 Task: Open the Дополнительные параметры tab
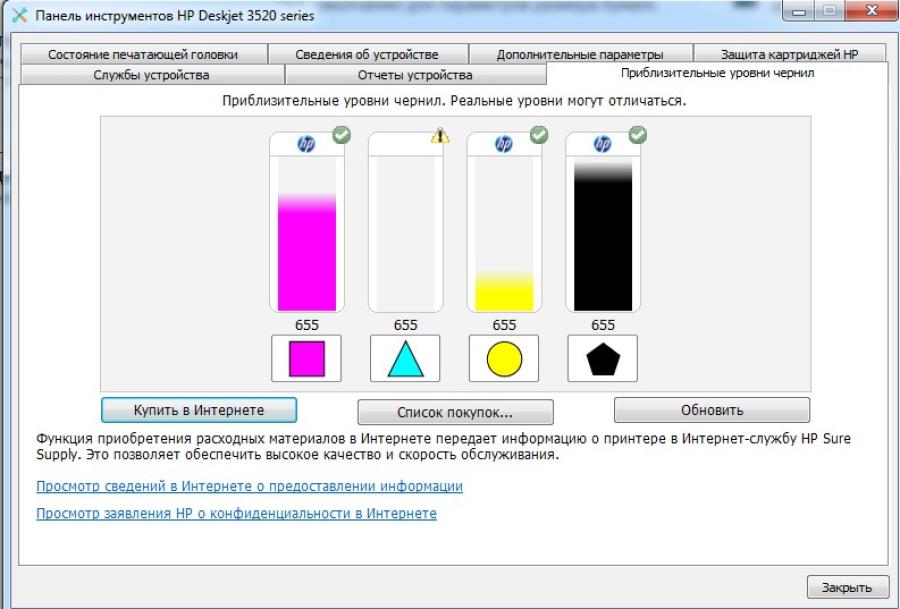point(580,55)
